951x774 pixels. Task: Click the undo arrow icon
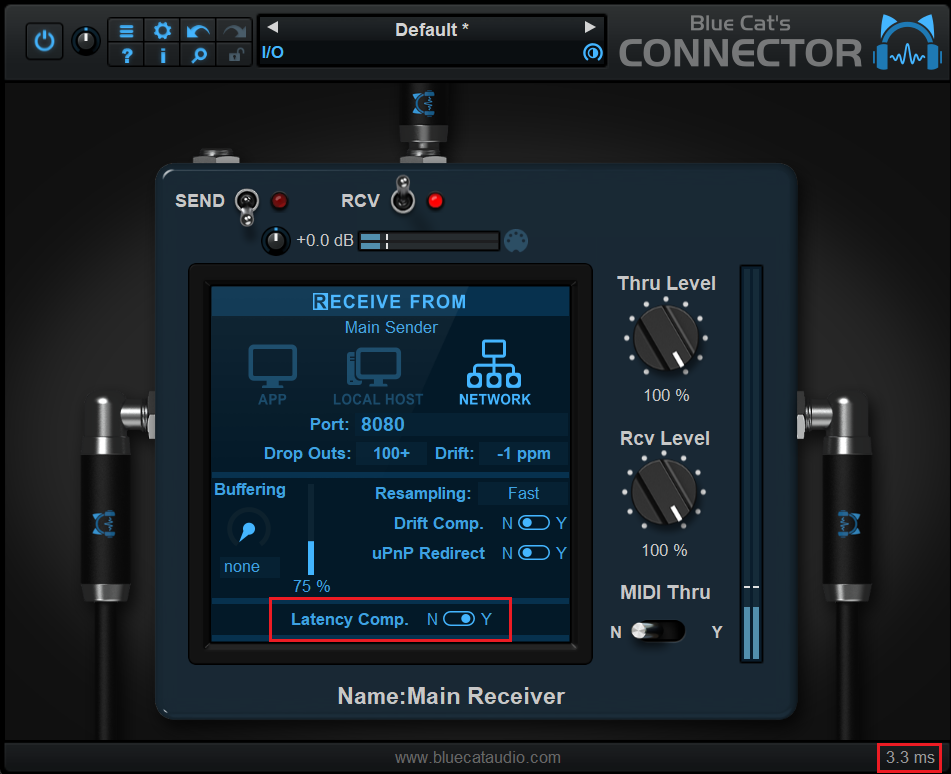198,30
